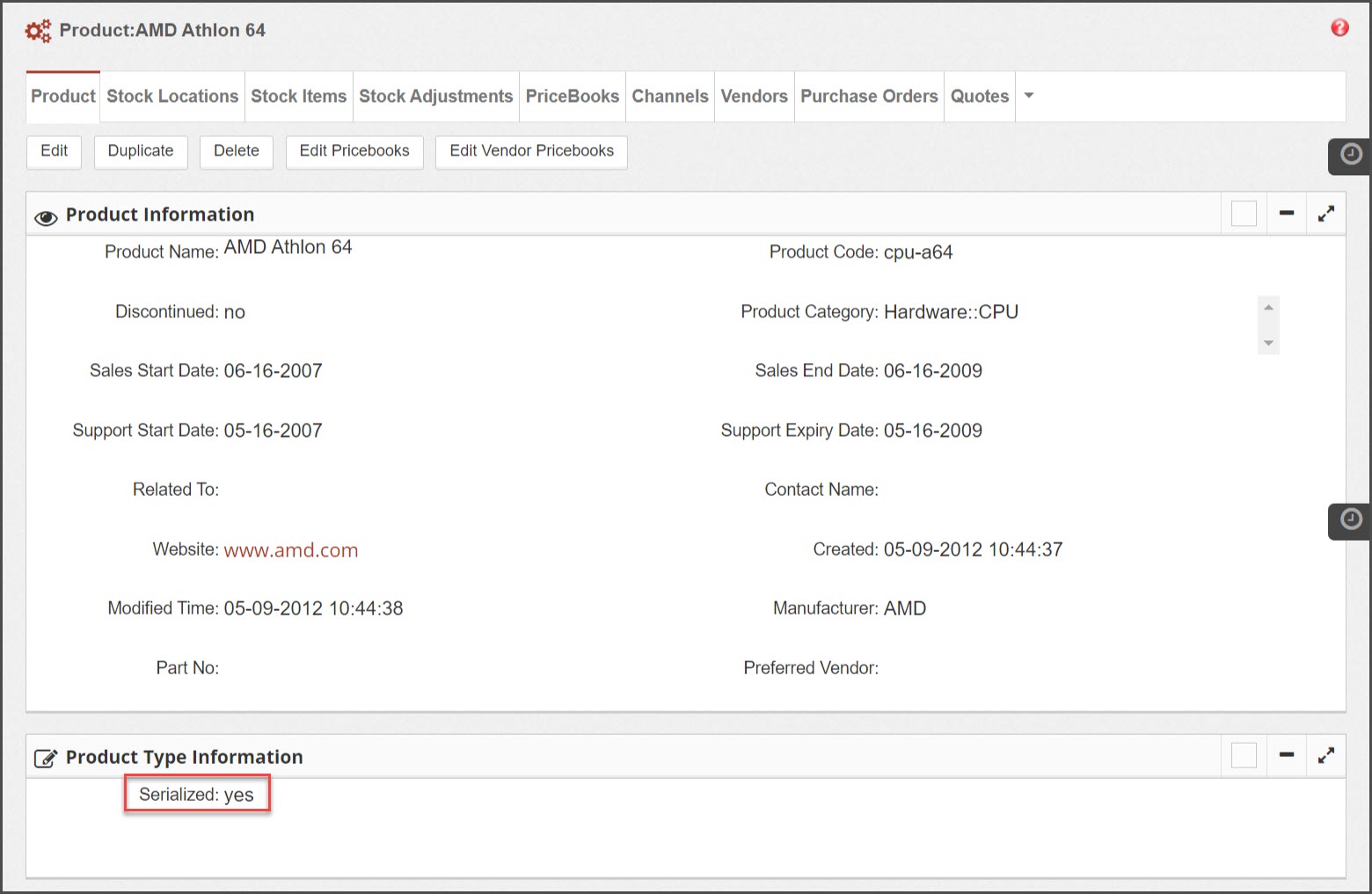Open Edit Vendor Pricebooks
This screenshot has height=894, width=1372.
pos(531,151)
